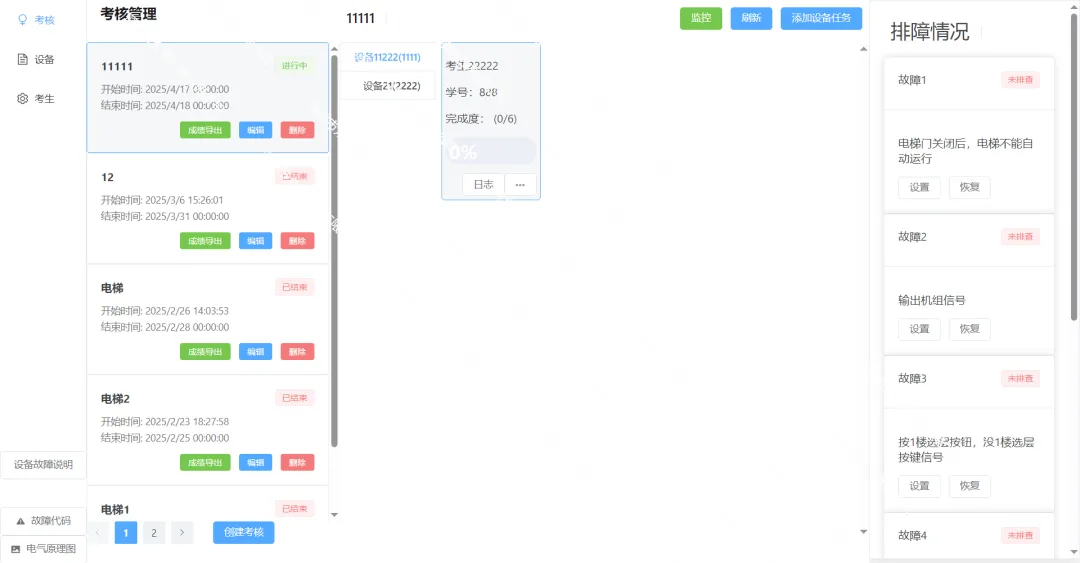
Task: Open 电气原理图 from sidebar bottom
Action: coord(43,549)
